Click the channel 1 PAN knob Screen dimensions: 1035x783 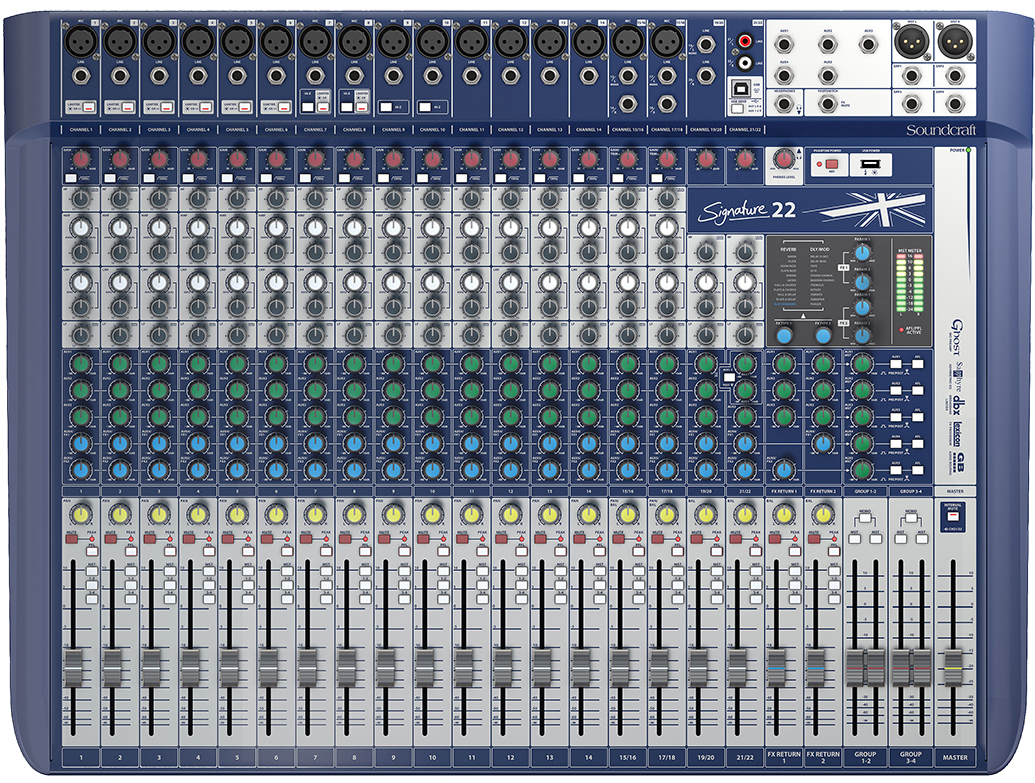click(x=80, y=513)
